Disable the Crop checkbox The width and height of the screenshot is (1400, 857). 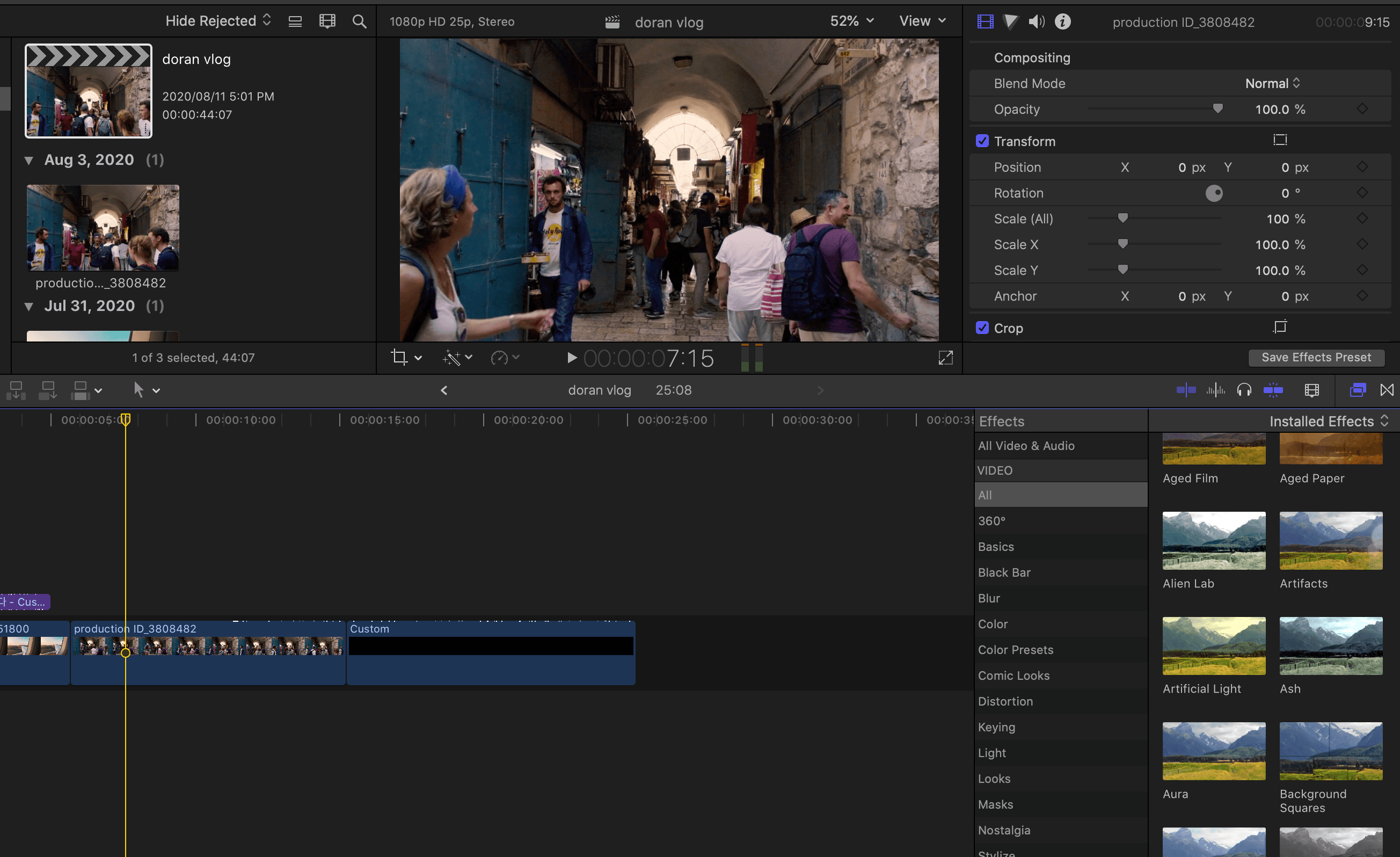click(982, 328)
